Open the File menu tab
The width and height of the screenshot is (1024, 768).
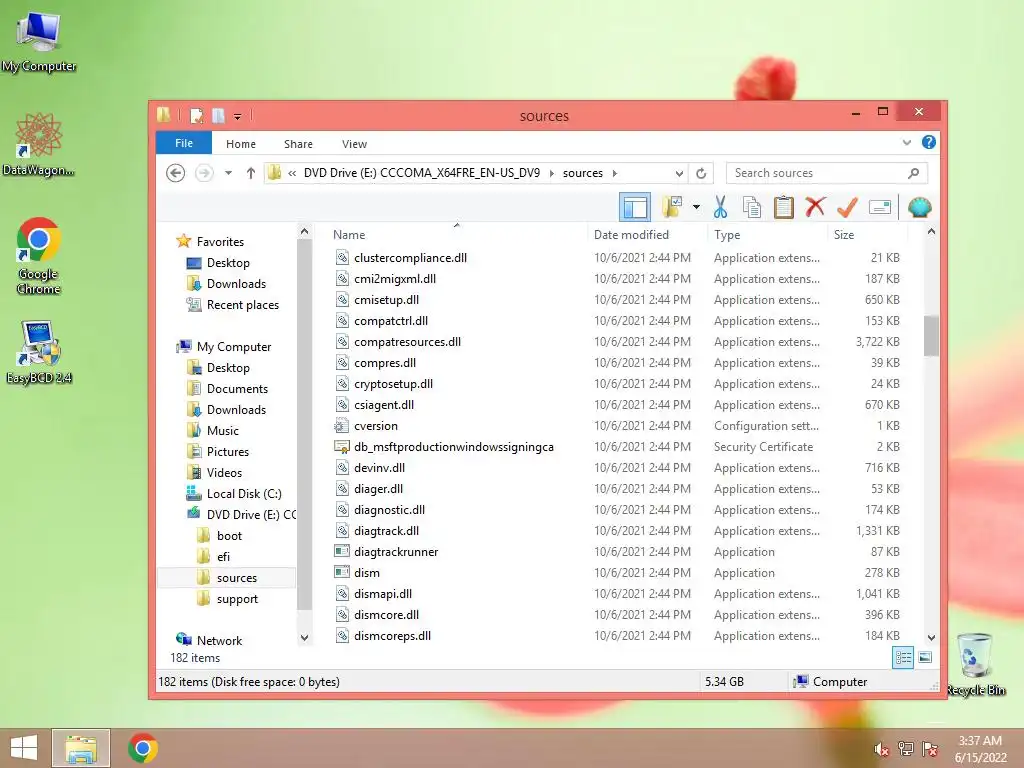click(184, 143)
